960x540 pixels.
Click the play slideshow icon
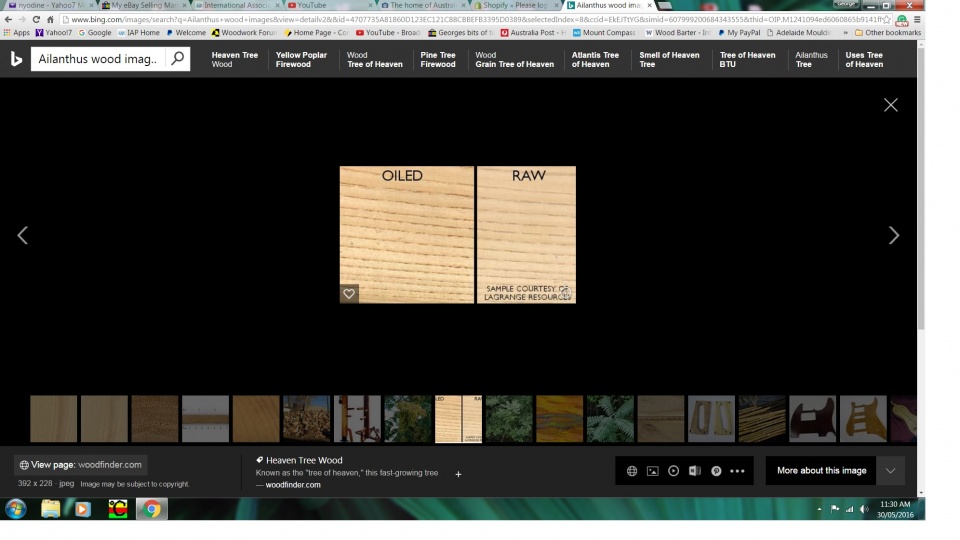[674, 471]
